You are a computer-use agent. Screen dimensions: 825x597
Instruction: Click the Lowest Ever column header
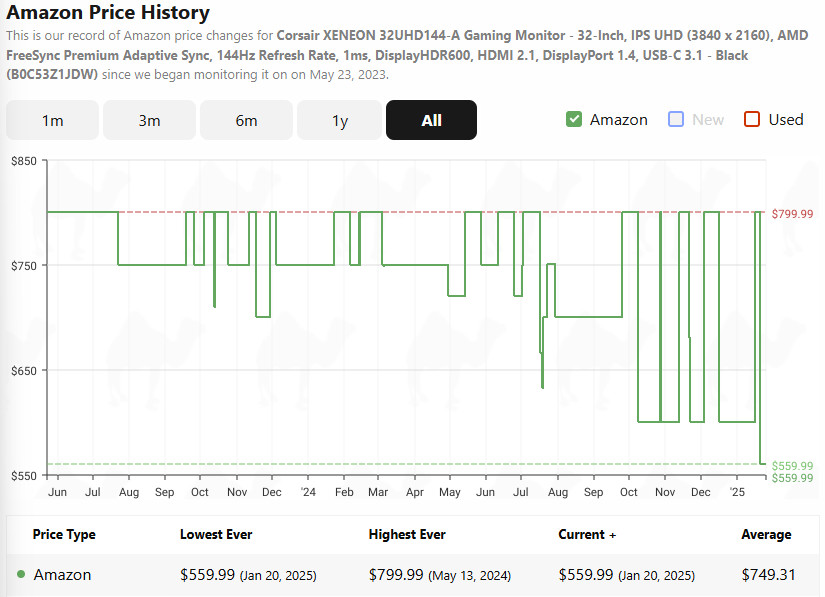click(215, 534)
